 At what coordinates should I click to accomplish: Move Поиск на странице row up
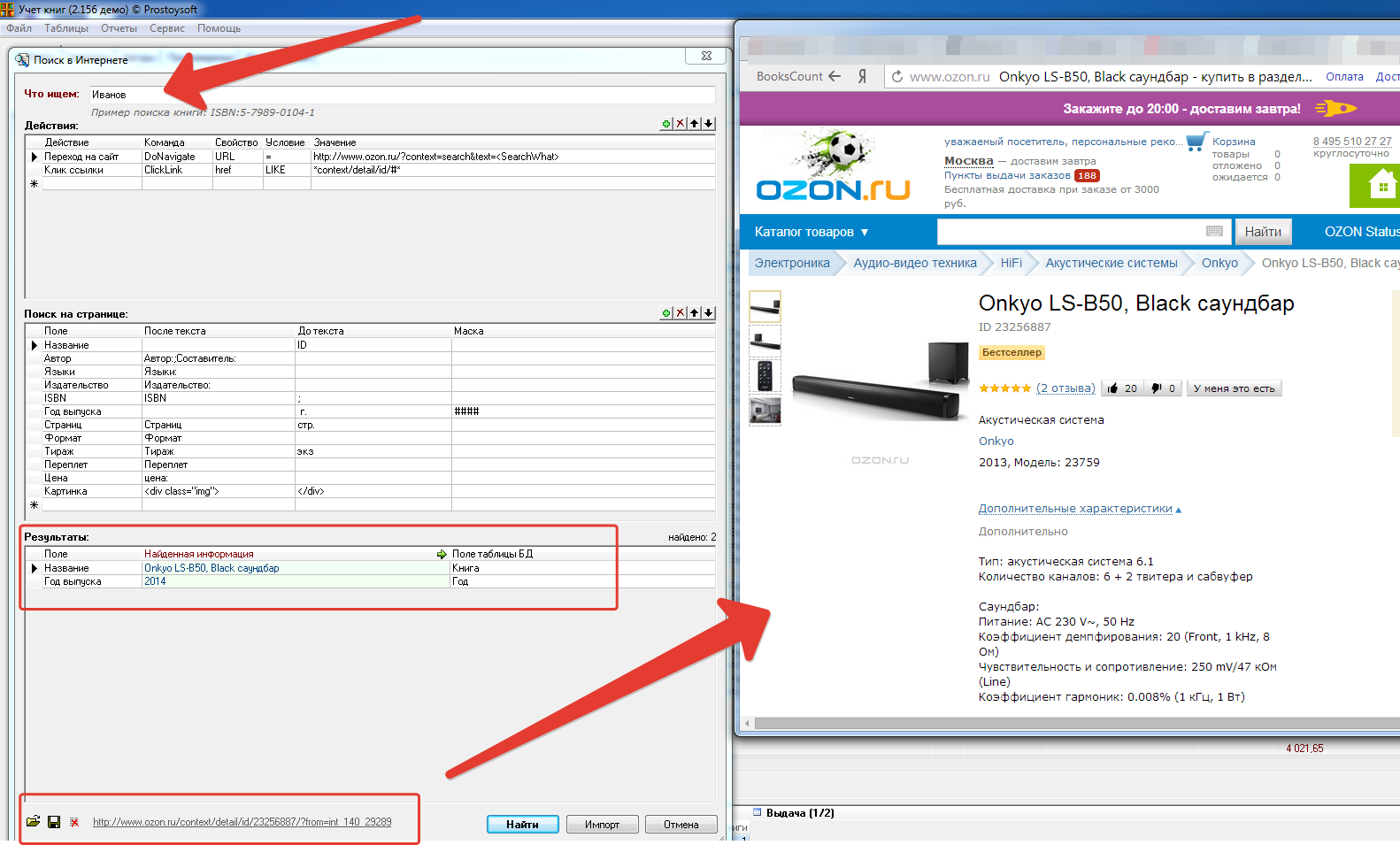(695, 313)
